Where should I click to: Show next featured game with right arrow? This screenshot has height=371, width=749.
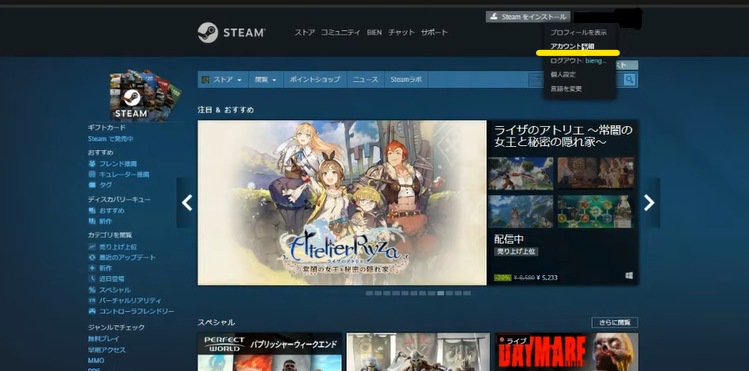(x=649, y=203)
